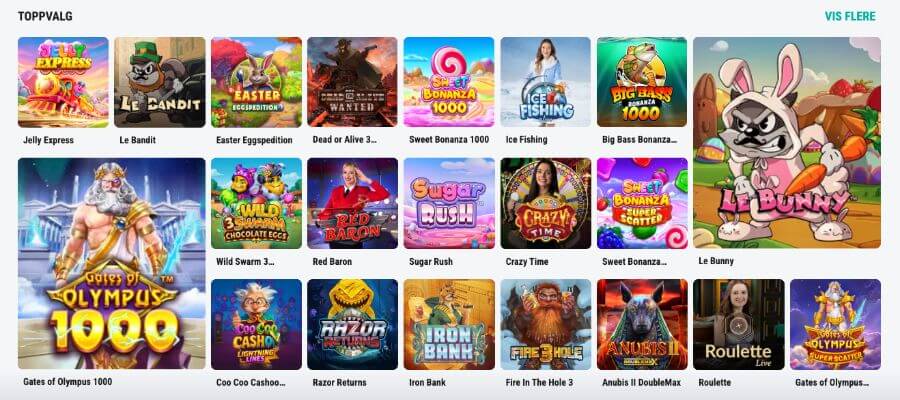Open the Sugar Rush game tile

click(x=449, y=203)
